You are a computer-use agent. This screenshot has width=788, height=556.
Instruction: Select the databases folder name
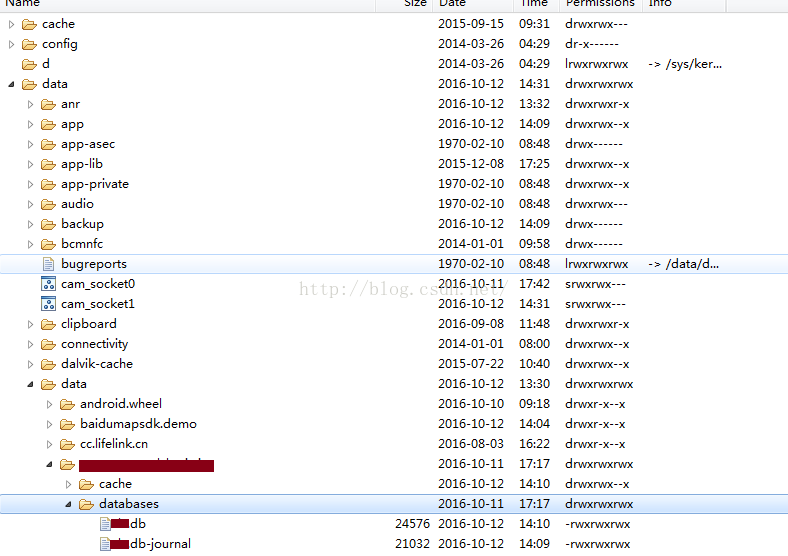click(129, 504)
